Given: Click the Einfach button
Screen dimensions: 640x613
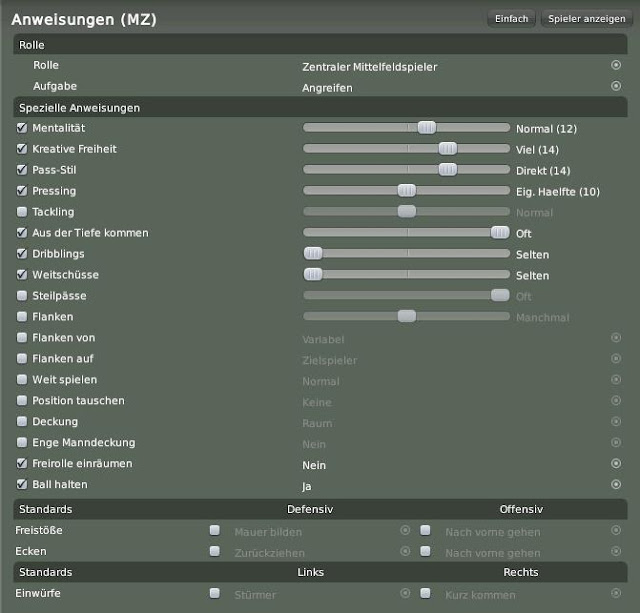Looking at the screenshot, I should [x=512, y=19].
